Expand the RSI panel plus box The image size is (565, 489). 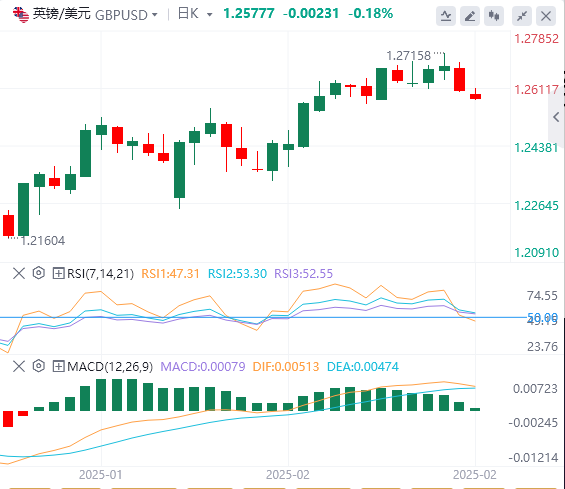tap(58, 273)
